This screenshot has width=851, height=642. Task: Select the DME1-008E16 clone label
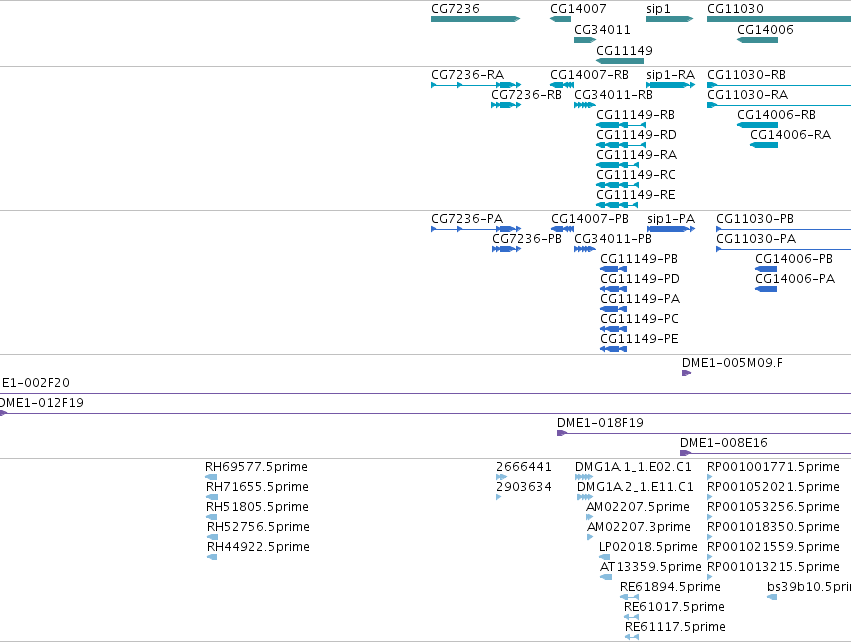click(724, 443)
